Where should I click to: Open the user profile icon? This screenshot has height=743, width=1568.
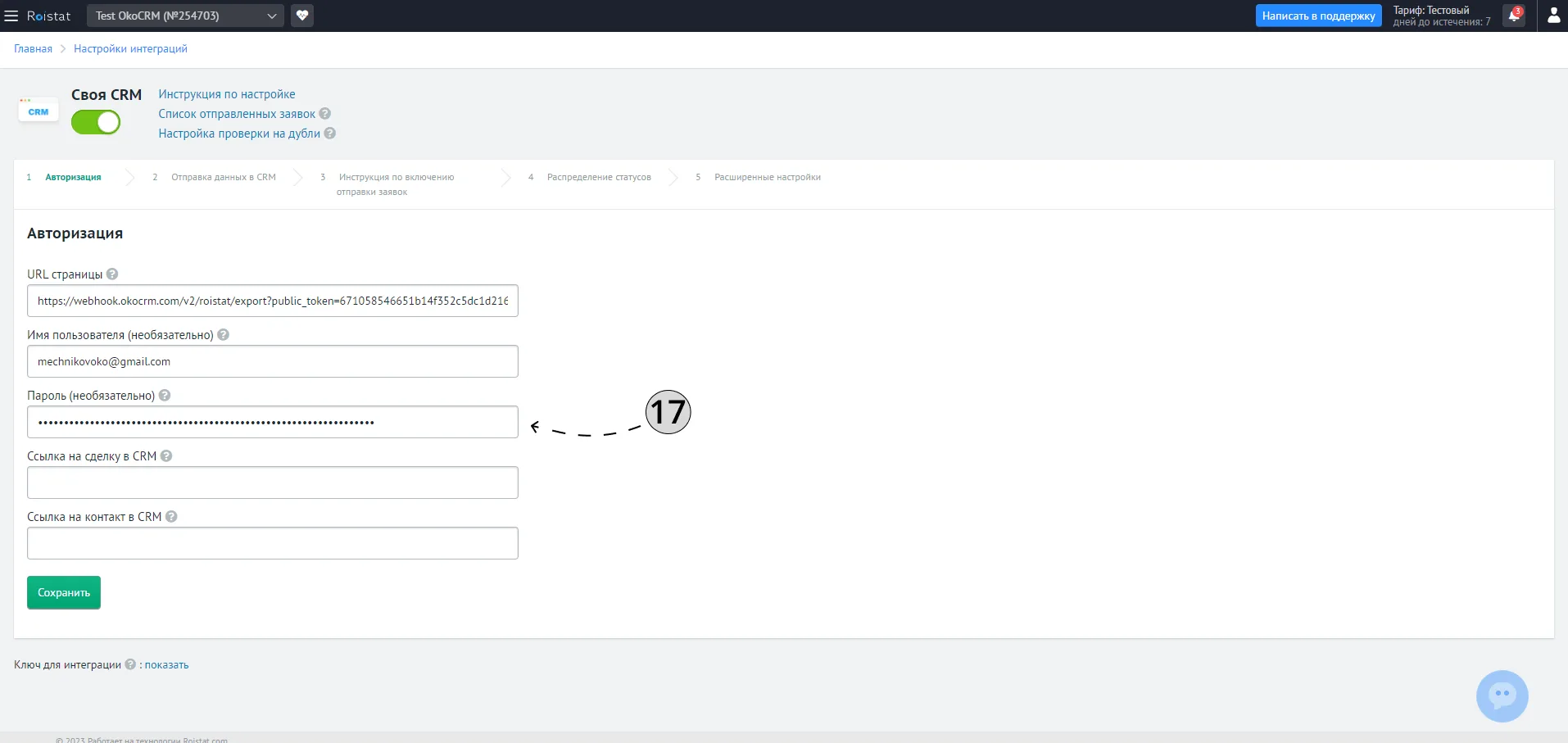[1553, 16]
